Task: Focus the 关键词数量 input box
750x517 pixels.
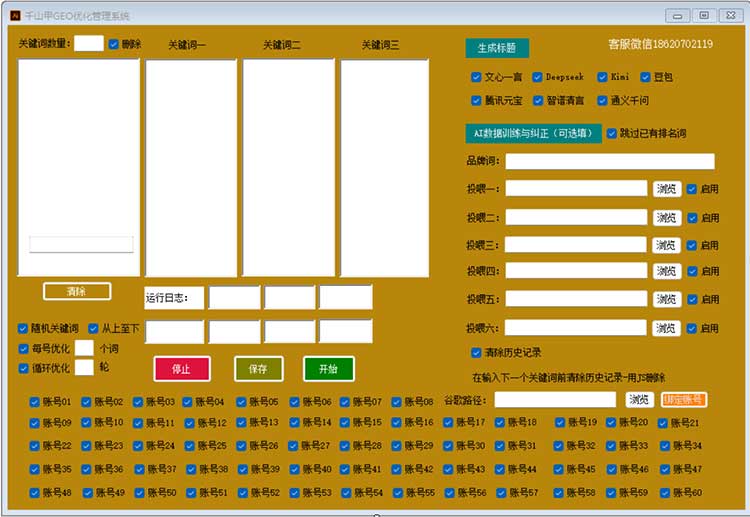Action: 88,43
